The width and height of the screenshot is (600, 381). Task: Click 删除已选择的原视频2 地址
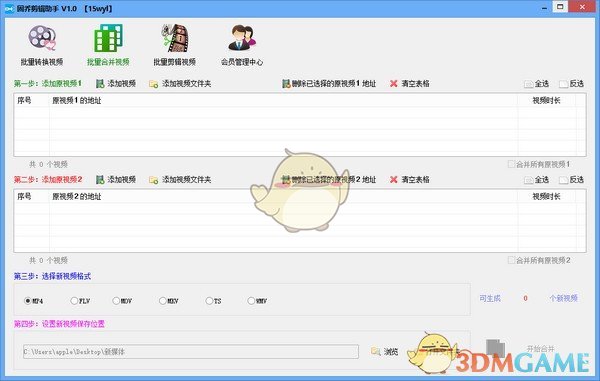pyautogui.click(x=329, y=179)
